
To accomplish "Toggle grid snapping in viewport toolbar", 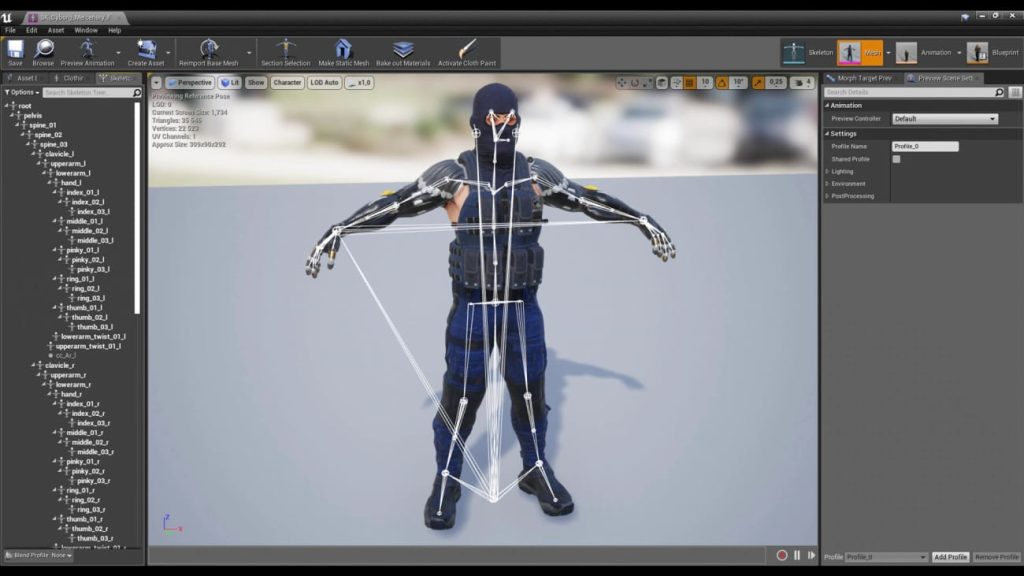I will tap(689, 83).
